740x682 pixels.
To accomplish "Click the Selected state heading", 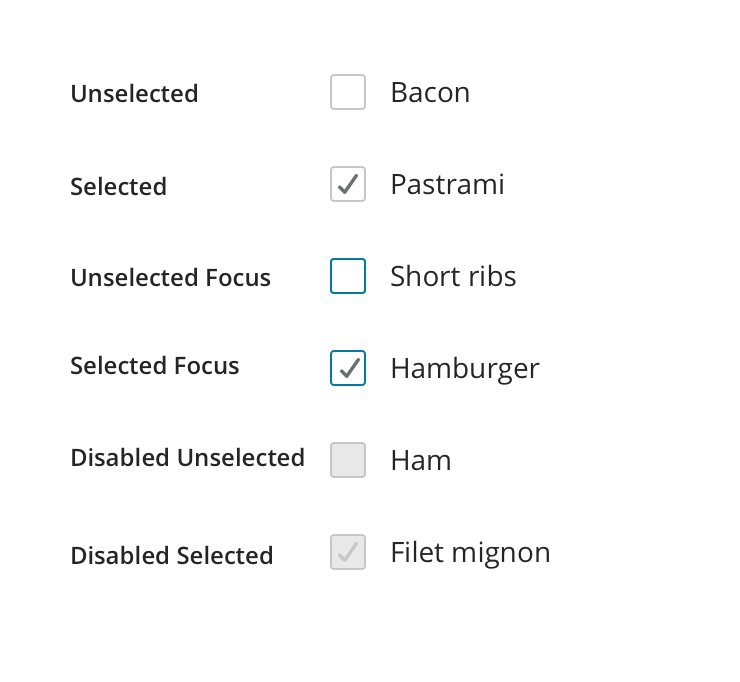I will coord(118,186).
